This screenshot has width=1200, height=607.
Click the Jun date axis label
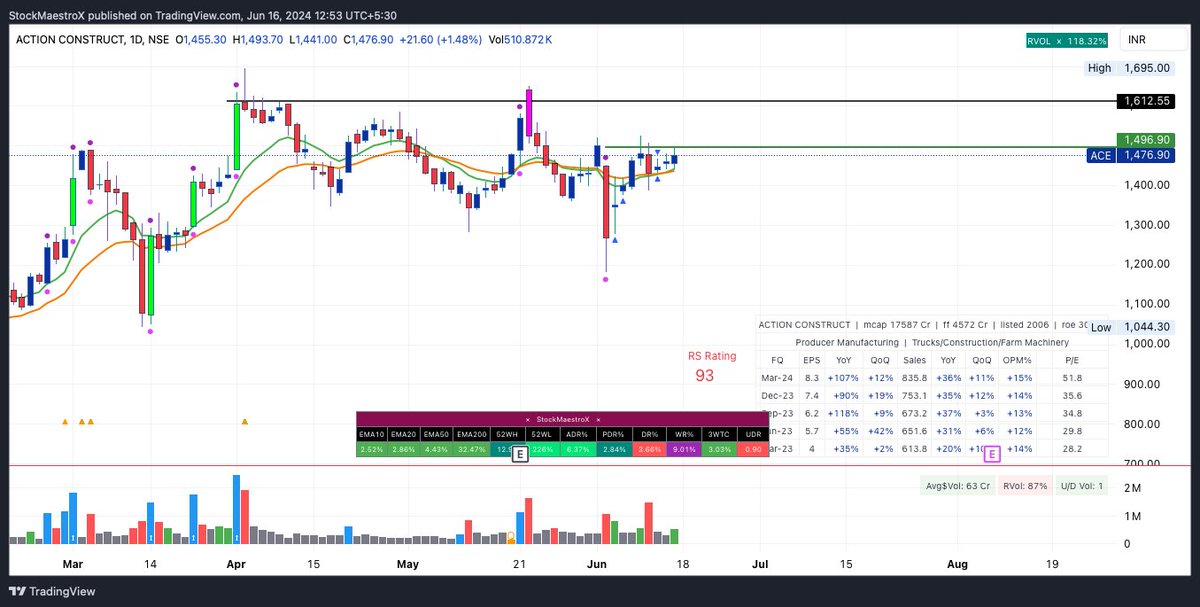pyautogui.click(x=595, y=564)
